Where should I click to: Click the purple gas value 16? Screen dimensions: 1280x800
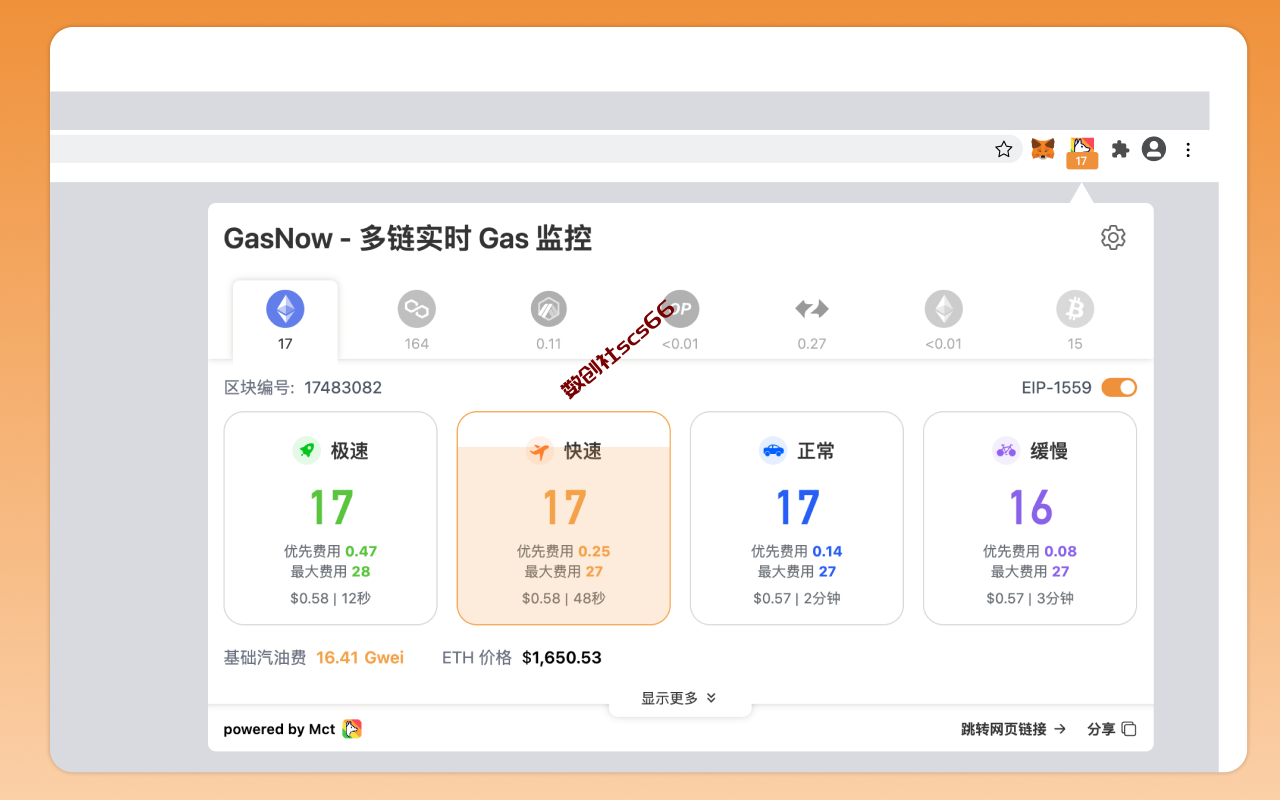pos(1030,508)
